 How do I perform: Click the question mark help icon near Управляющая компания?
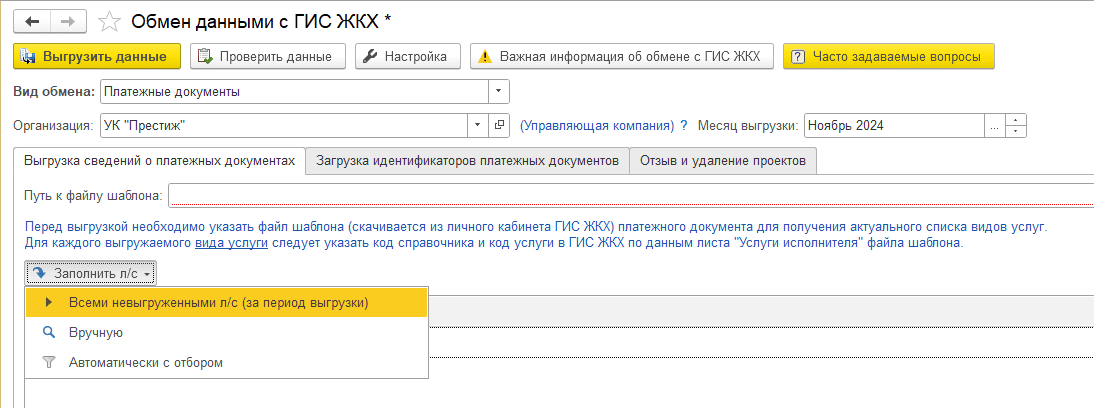tap(684, 126)
